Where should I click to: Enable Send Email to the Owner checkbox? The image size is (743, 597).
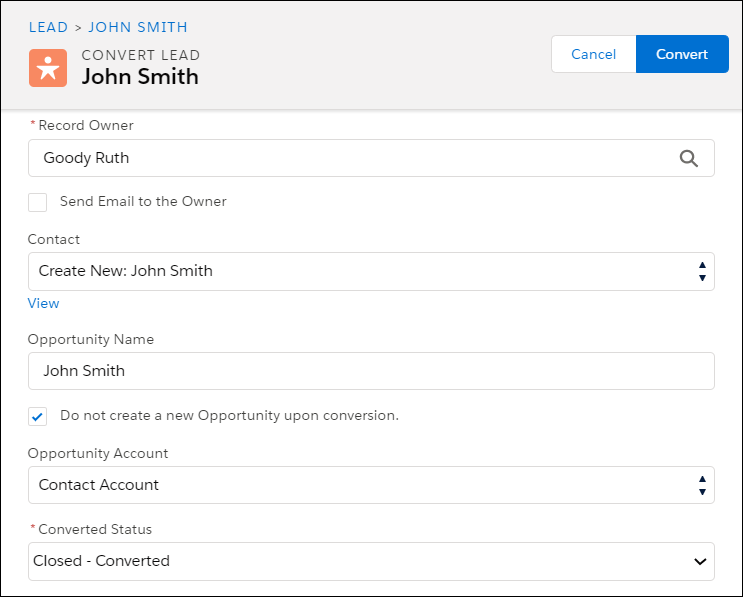(37, 202)
